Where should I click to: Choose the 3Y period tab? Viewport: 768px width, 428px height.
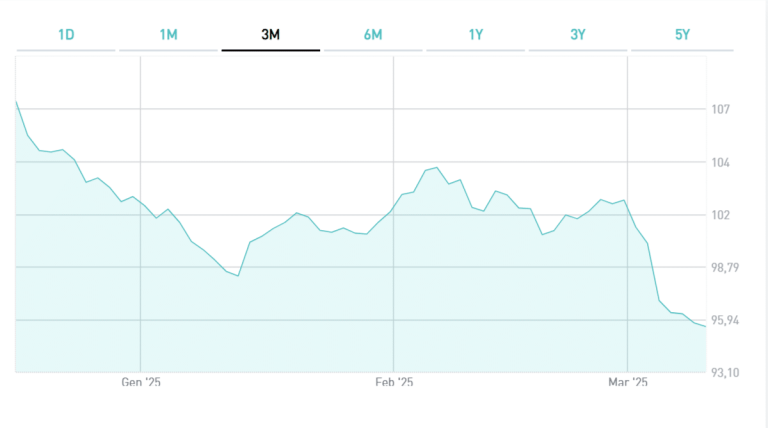578,35
